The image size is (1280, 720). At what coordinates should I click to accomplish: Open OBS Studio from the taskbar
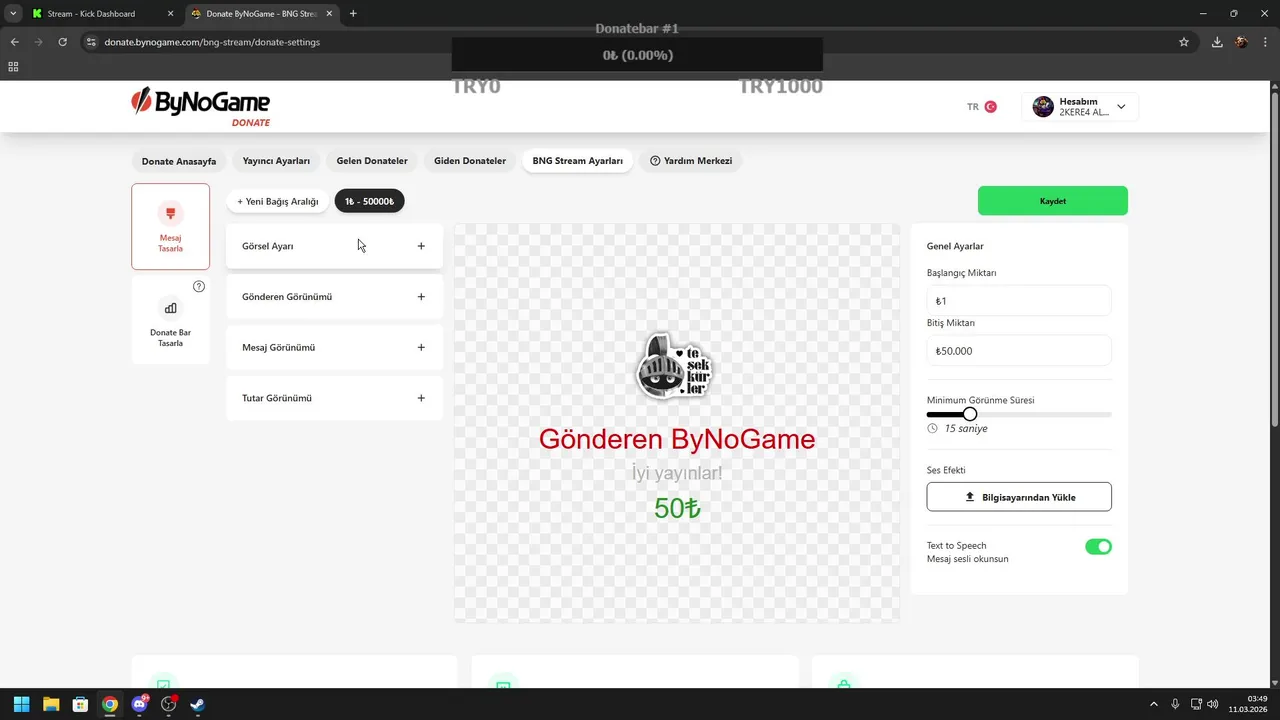pos(169,704)
